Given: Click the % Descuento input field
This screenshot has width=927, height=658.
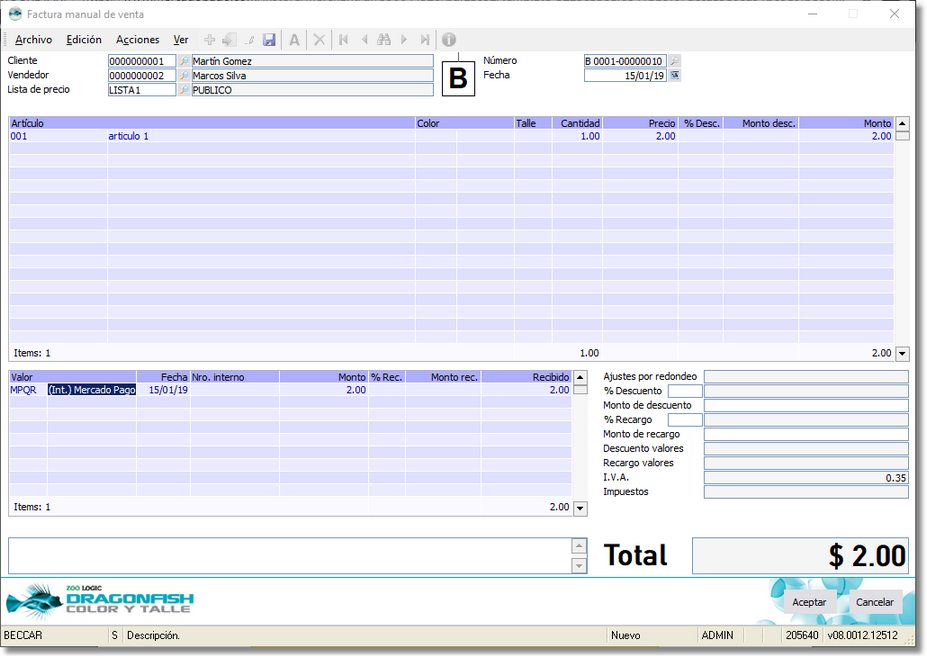Looking at the screenshot, I should [685, 391].
